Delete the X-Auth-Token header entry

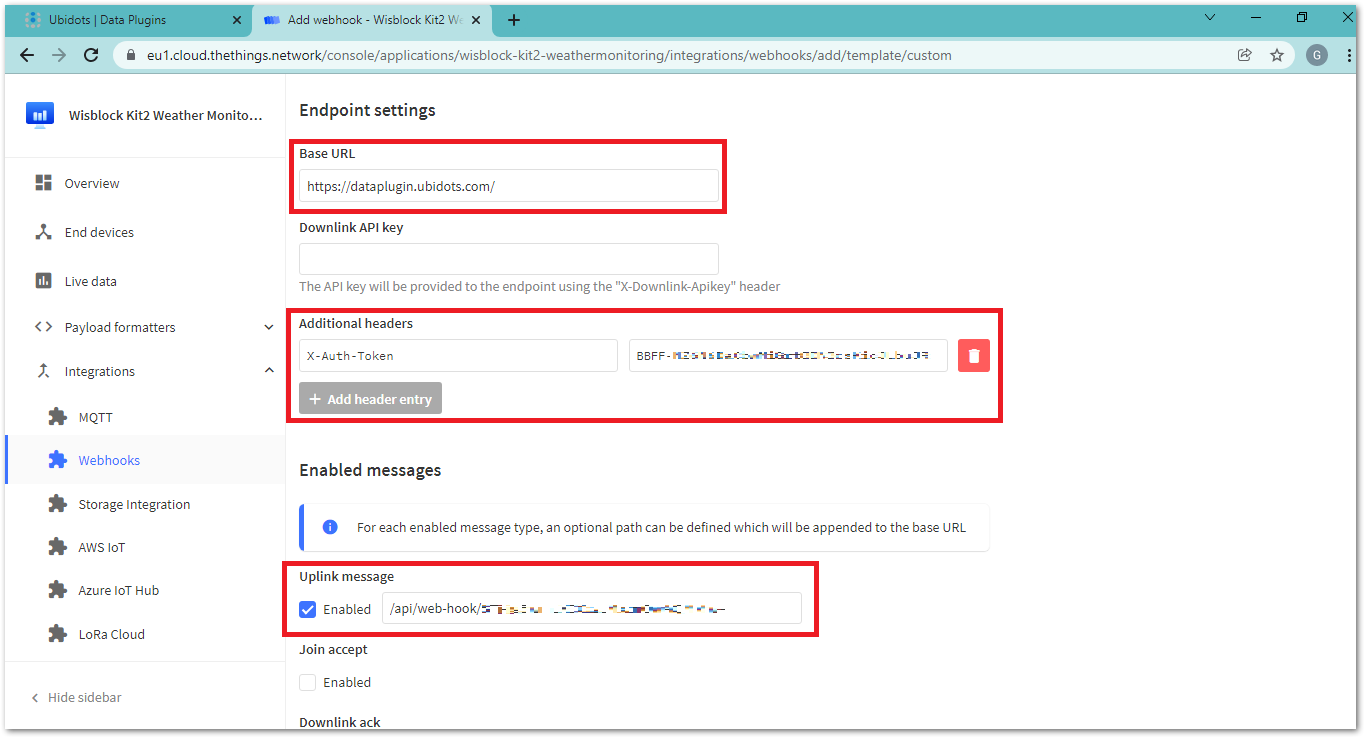click(x=973, y=356)
